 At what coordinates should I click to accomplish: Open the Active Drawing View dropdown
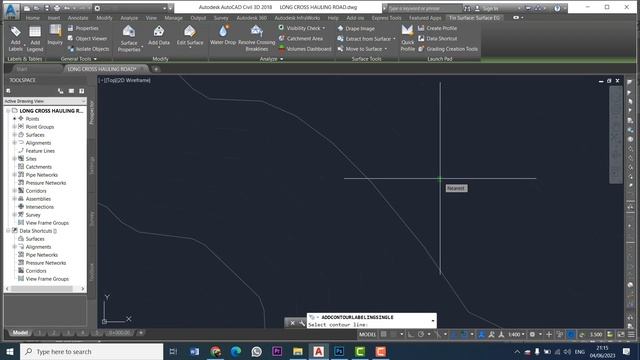45,101
